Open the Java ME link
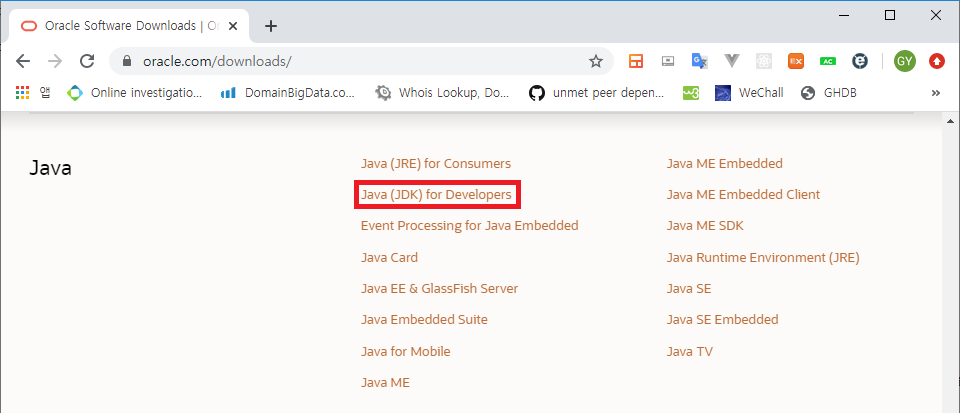This screenshot has height=413, width=960. click(385, 382)
